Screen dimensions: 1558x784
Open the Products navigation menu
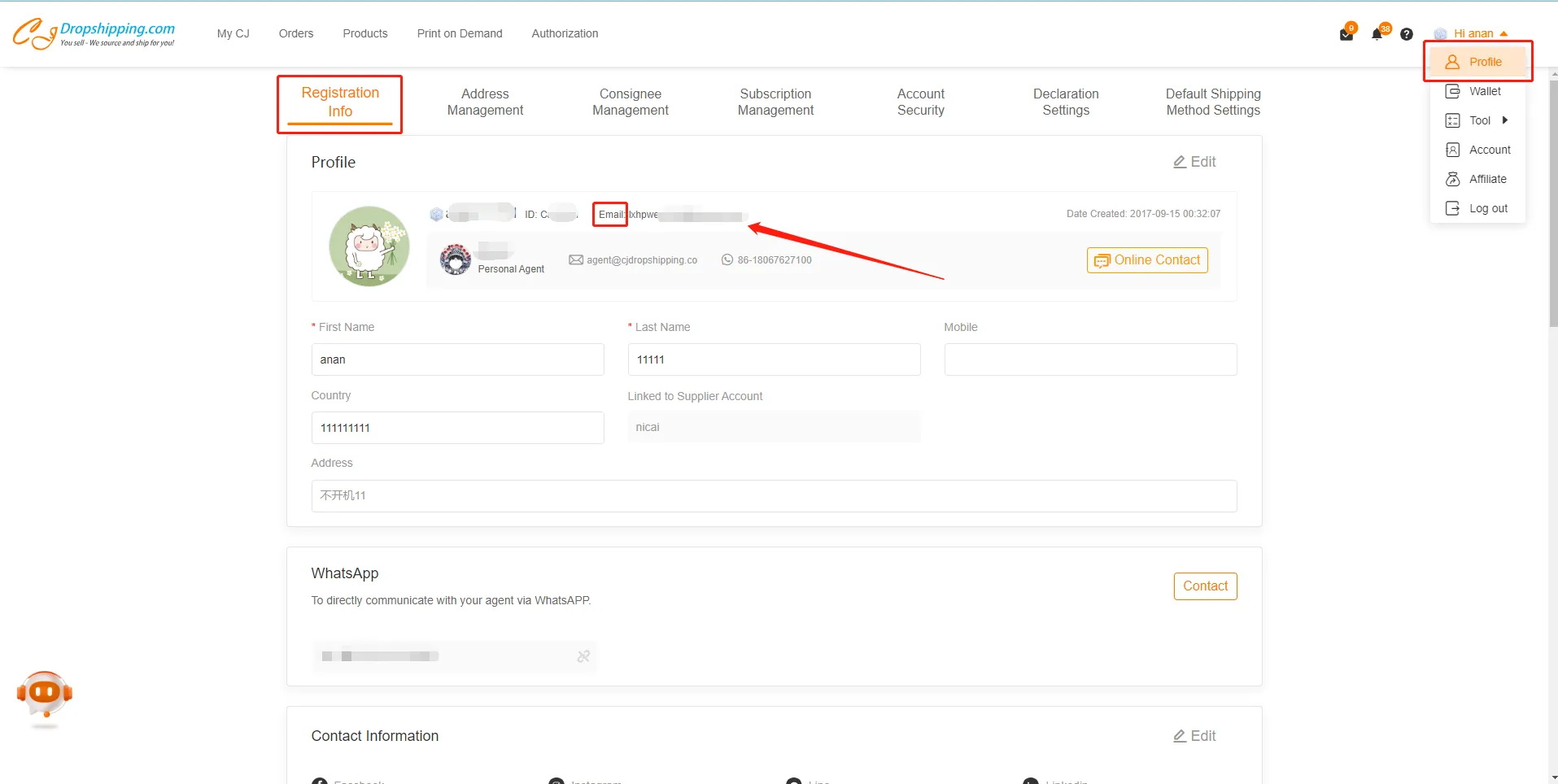(364, 33)
